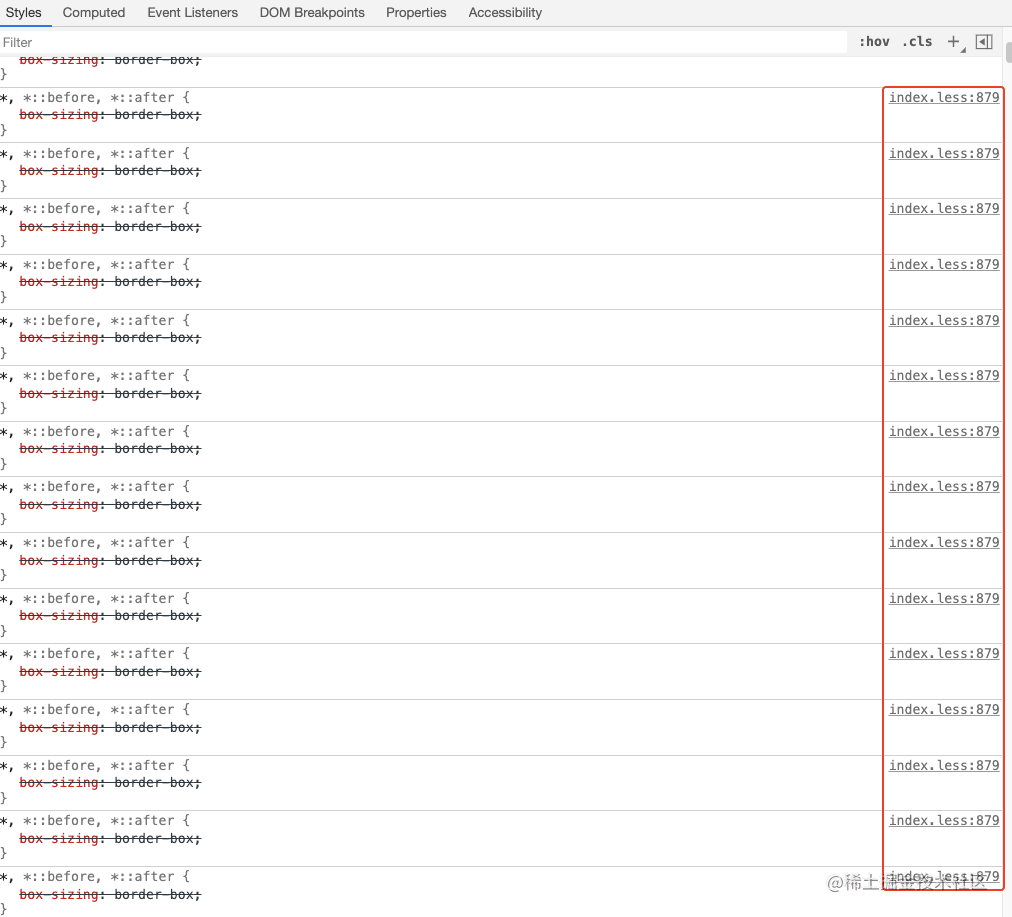The width and height of the screenshot is (1012, 917).
Task: Go to the Properties tab
Action: point(416,13)
